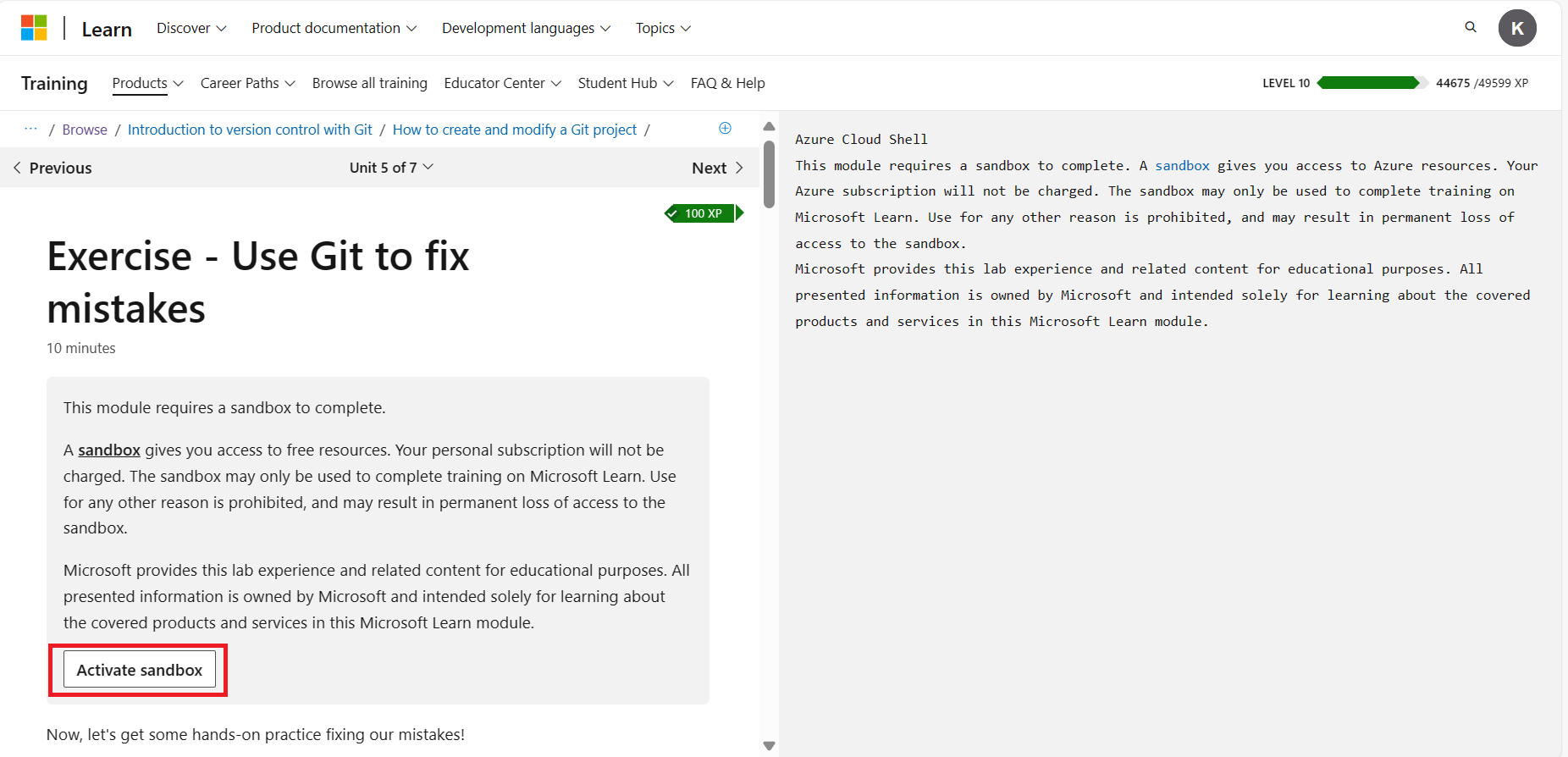
Task: Click the Microsoft logo icon
Action: click(x=34, y=28)
